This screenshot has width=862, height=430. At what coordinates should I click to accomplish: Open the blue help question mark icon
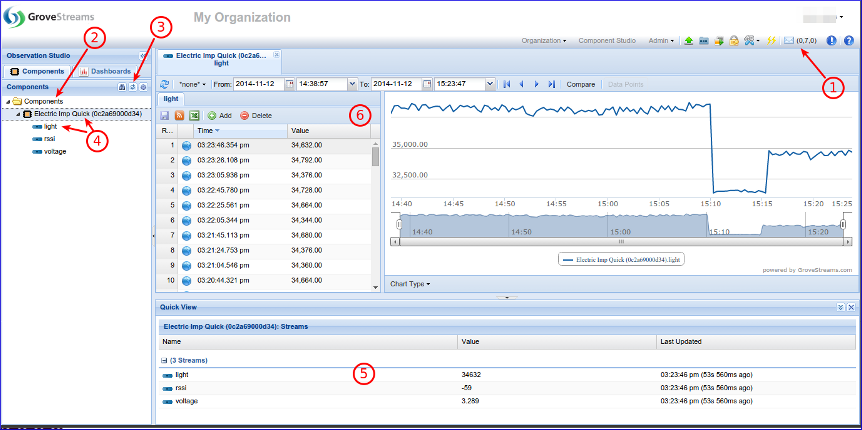(849, 41)
